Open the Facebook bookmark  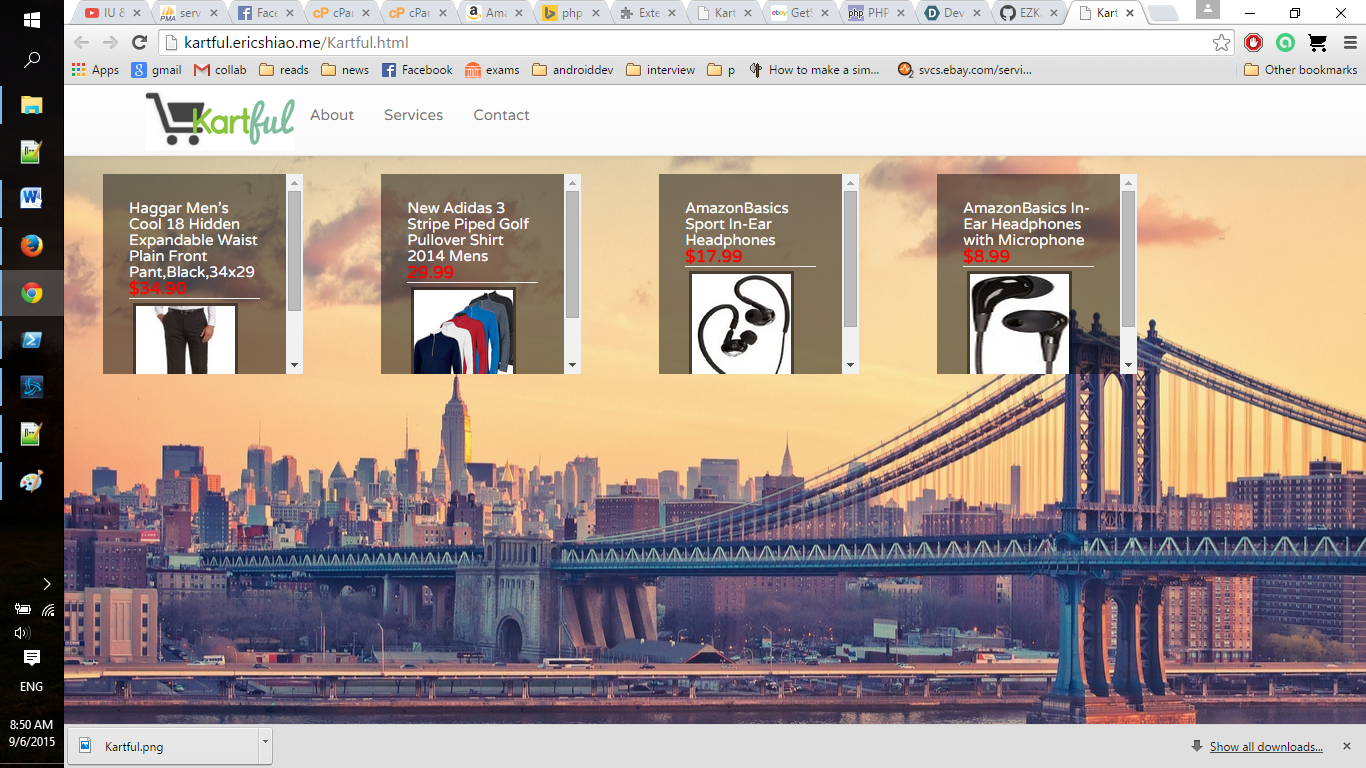click(417, 70)
